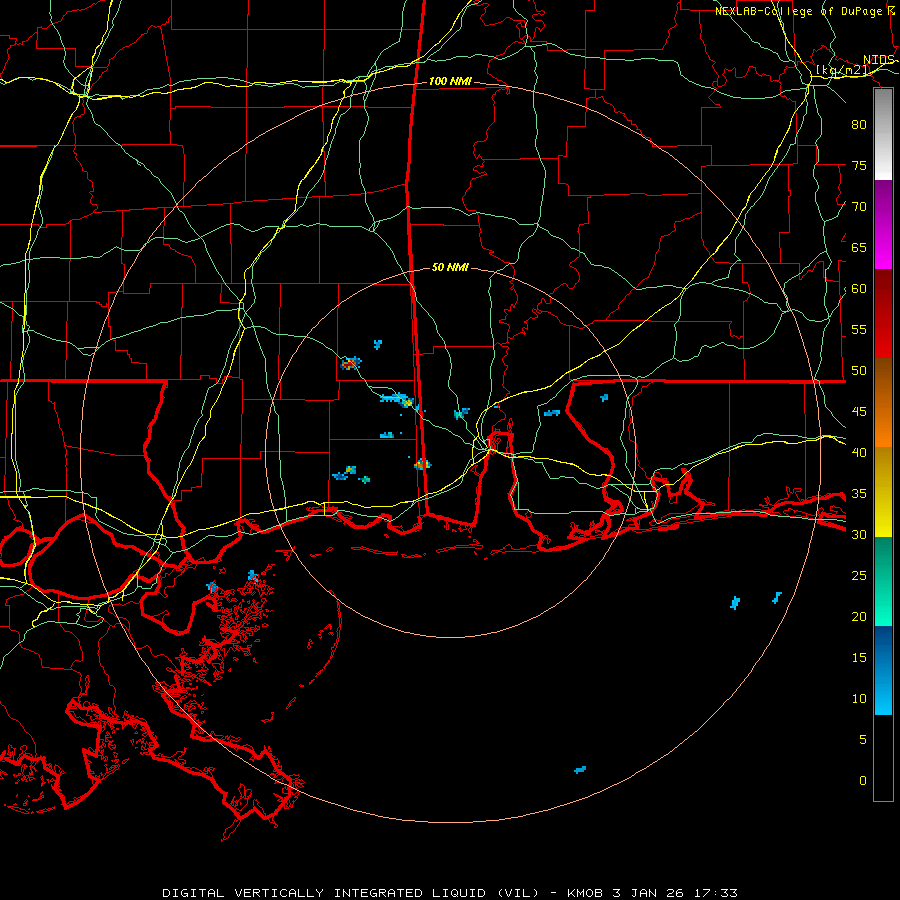The image size is (900, 900).
Task: Click the scale value 15
Action: pyautogui.click(x=859, y=657)
